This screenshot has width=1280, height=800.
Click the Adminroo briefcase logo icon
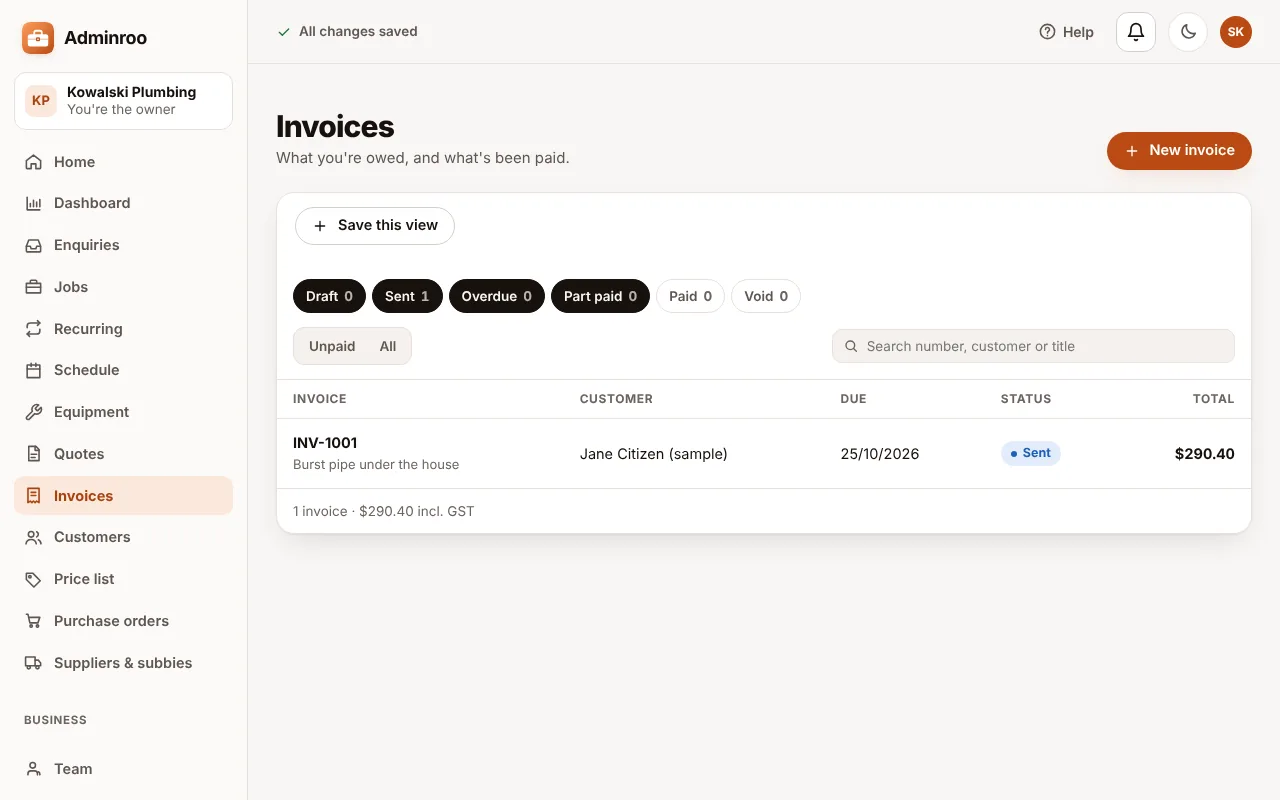click(x=38, y=38)
